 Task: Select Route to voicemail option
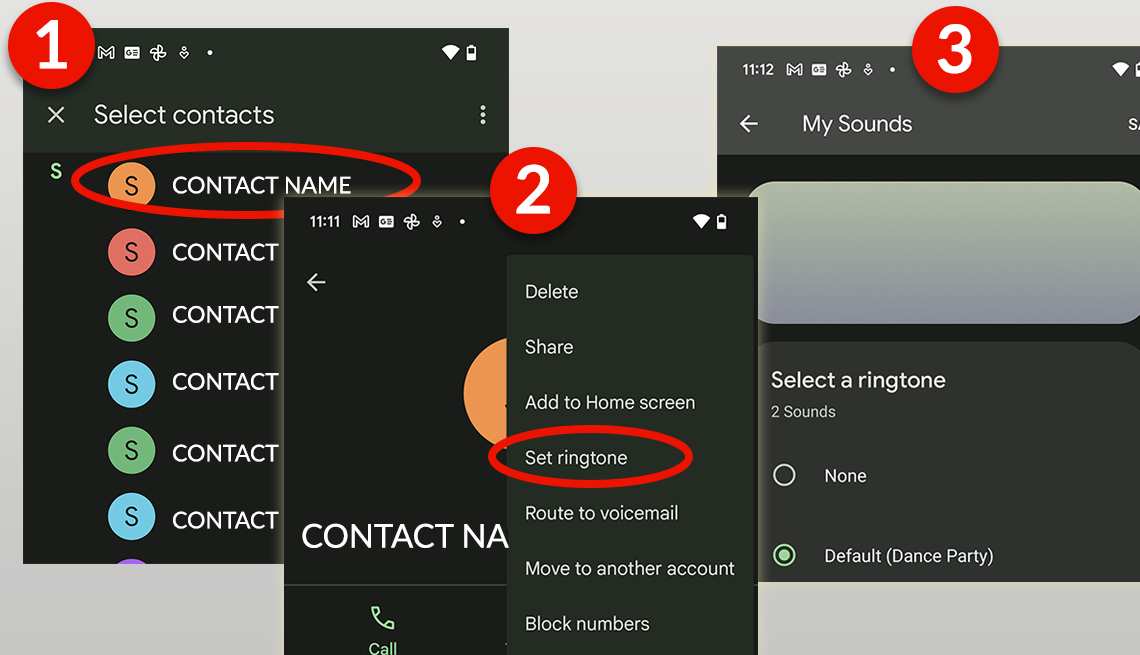tap(601, 513)
